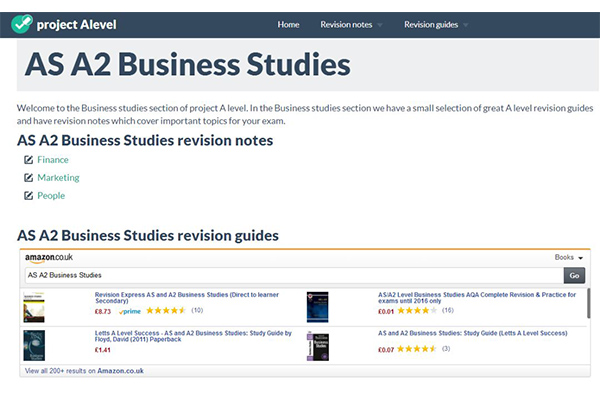Open the Finance revision notes link
This screenshot has width=600, height=400.
click(x=53, y=160)
